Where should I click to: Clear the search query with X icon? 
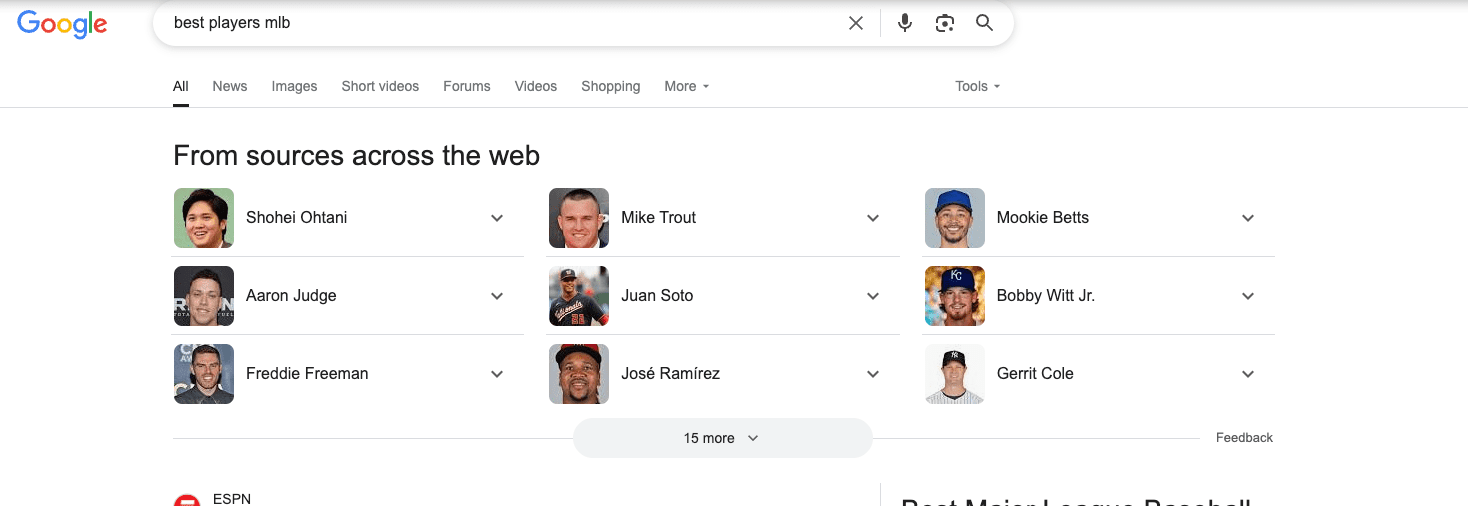coord(856,23)
